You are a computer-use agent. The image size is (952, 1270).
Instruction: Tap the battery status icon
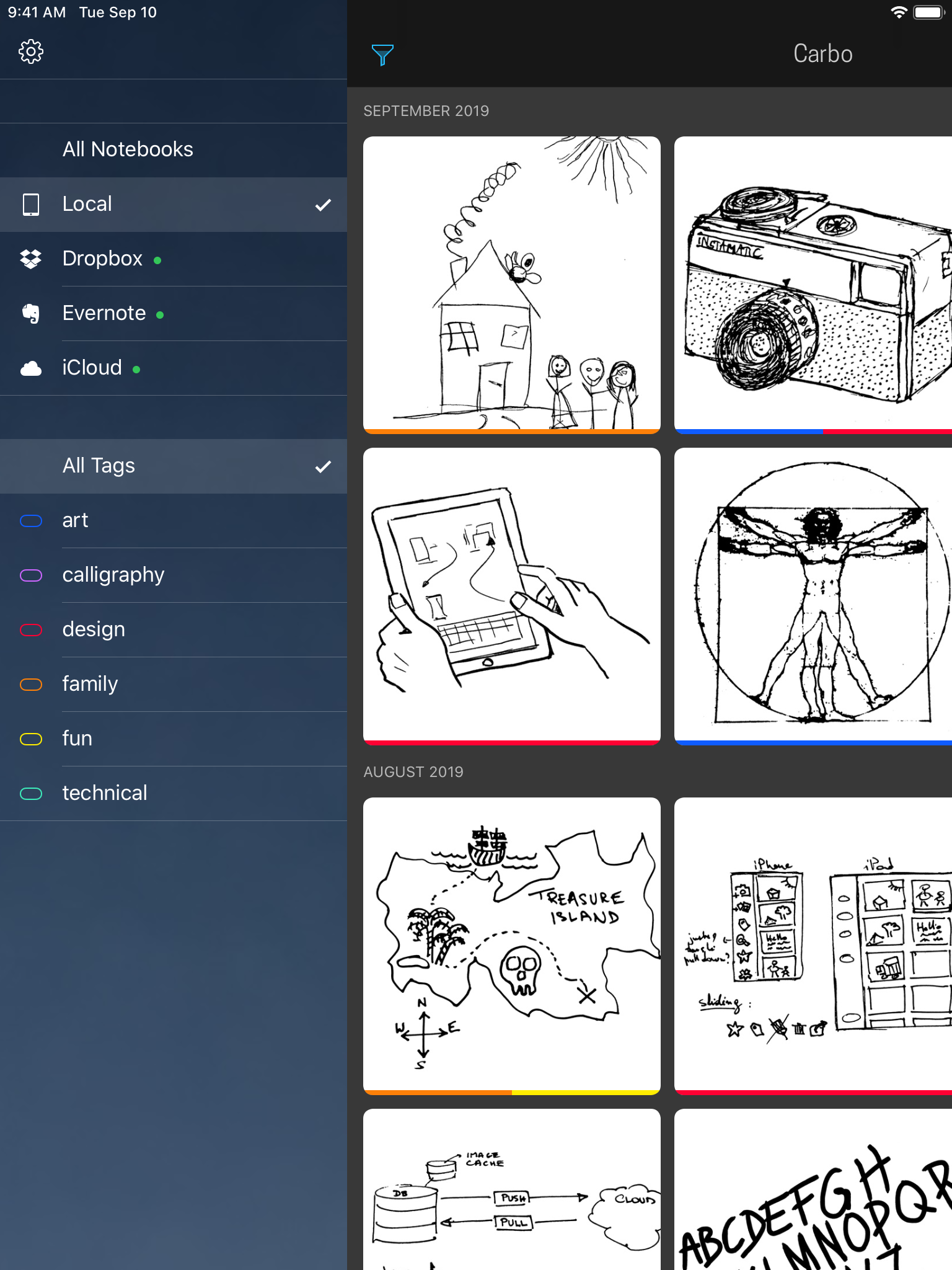click(x=928, y=12)
